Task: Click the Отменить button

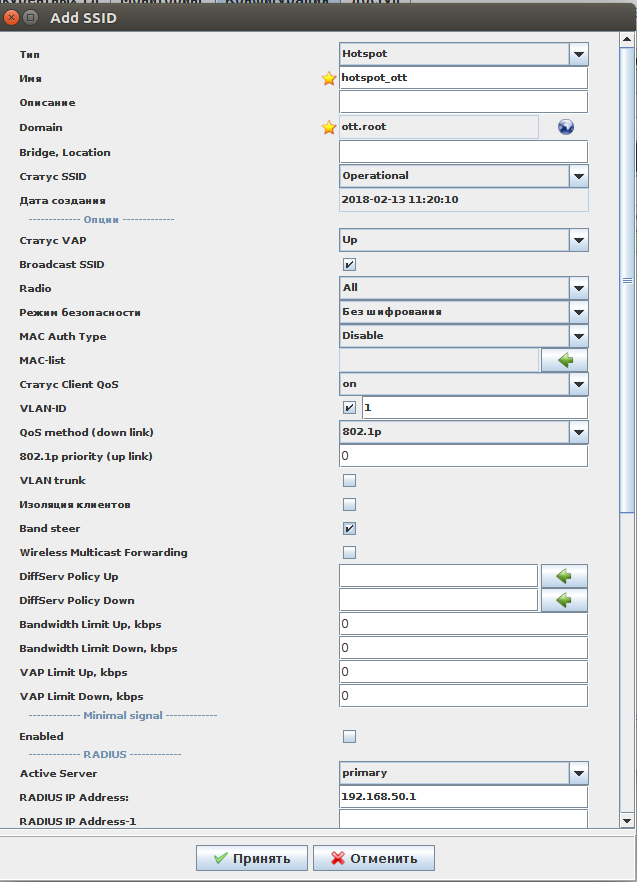Action: pyautogui.click(x=373, y=858)
